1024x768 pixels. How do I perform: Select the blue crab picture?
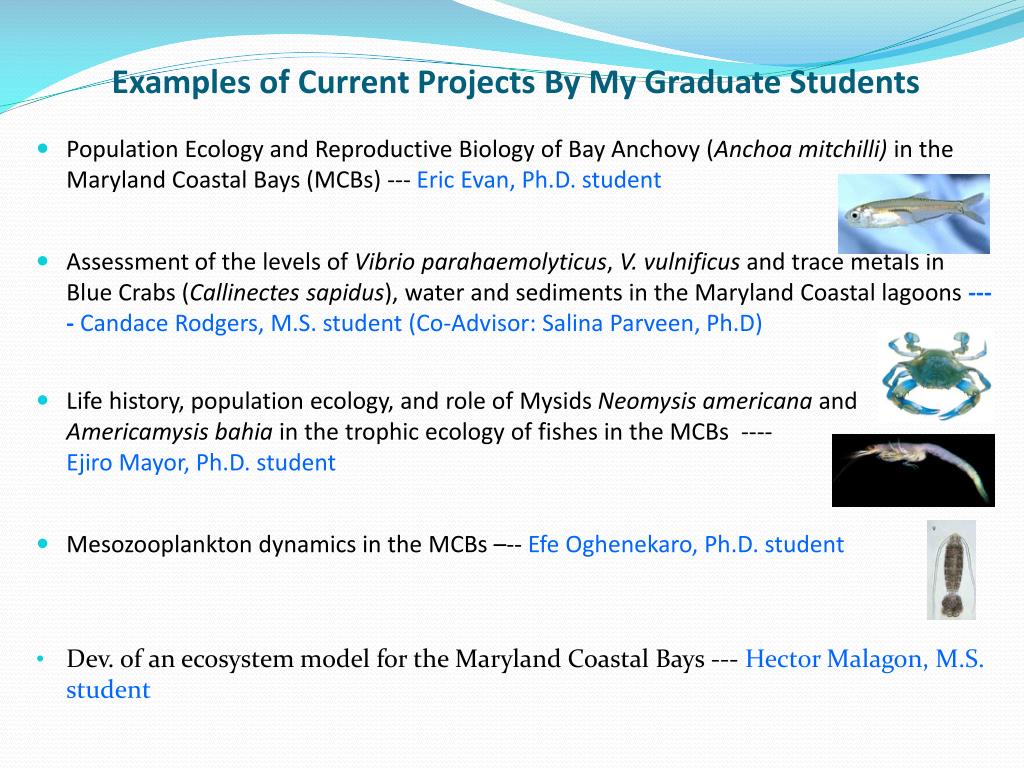click(x=936, y=375)
